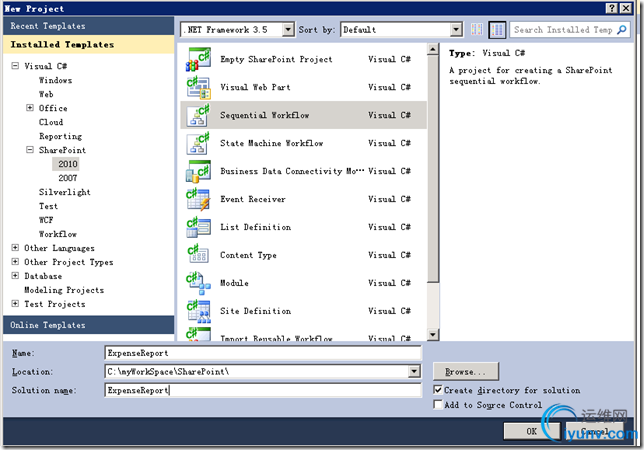Viewport: 644px width, 450px height.
Task: Open the Location path dropdown arrow
Action: 414,372
